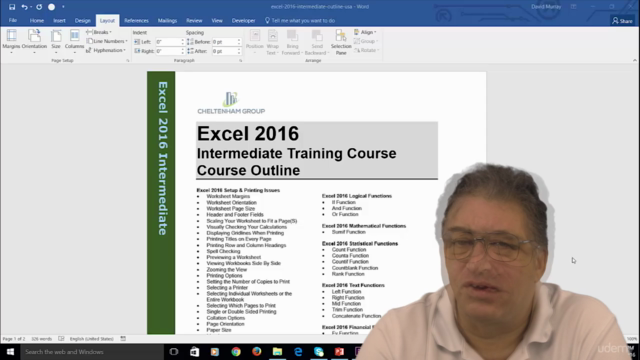Click 'Sumif Function' bullet text
Image resolution: width=640 pixels, height=360 pixels.
tap(349, 232)
